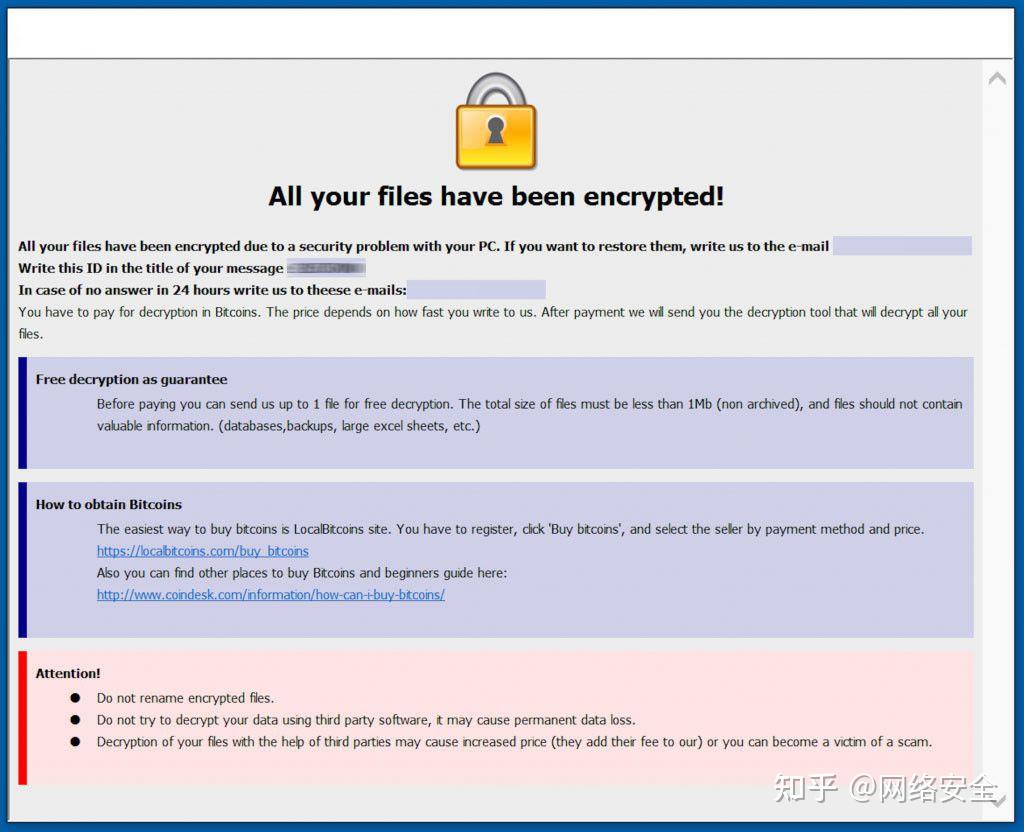Screen dimensions: 1024x832
Task: Click the dark blue bar beside Bitcoins section
Action: pyautogui.click(x=23, y=560)
